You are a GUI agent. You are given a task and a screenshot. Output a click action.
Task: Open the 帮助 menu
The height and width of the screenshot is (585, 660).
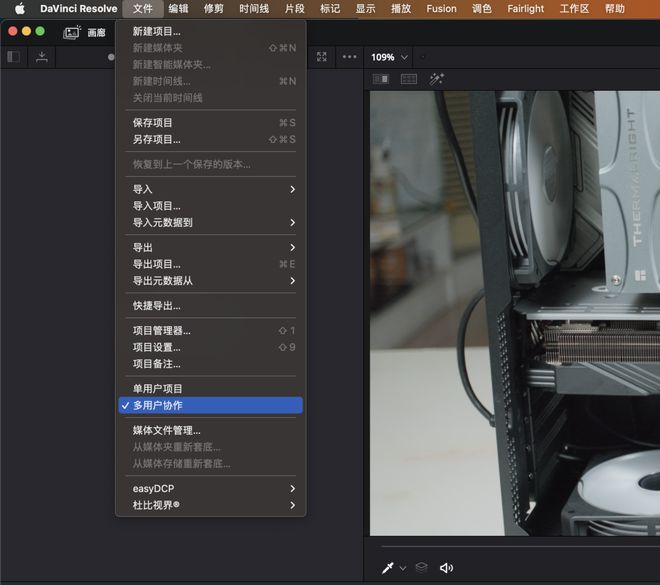615,8
